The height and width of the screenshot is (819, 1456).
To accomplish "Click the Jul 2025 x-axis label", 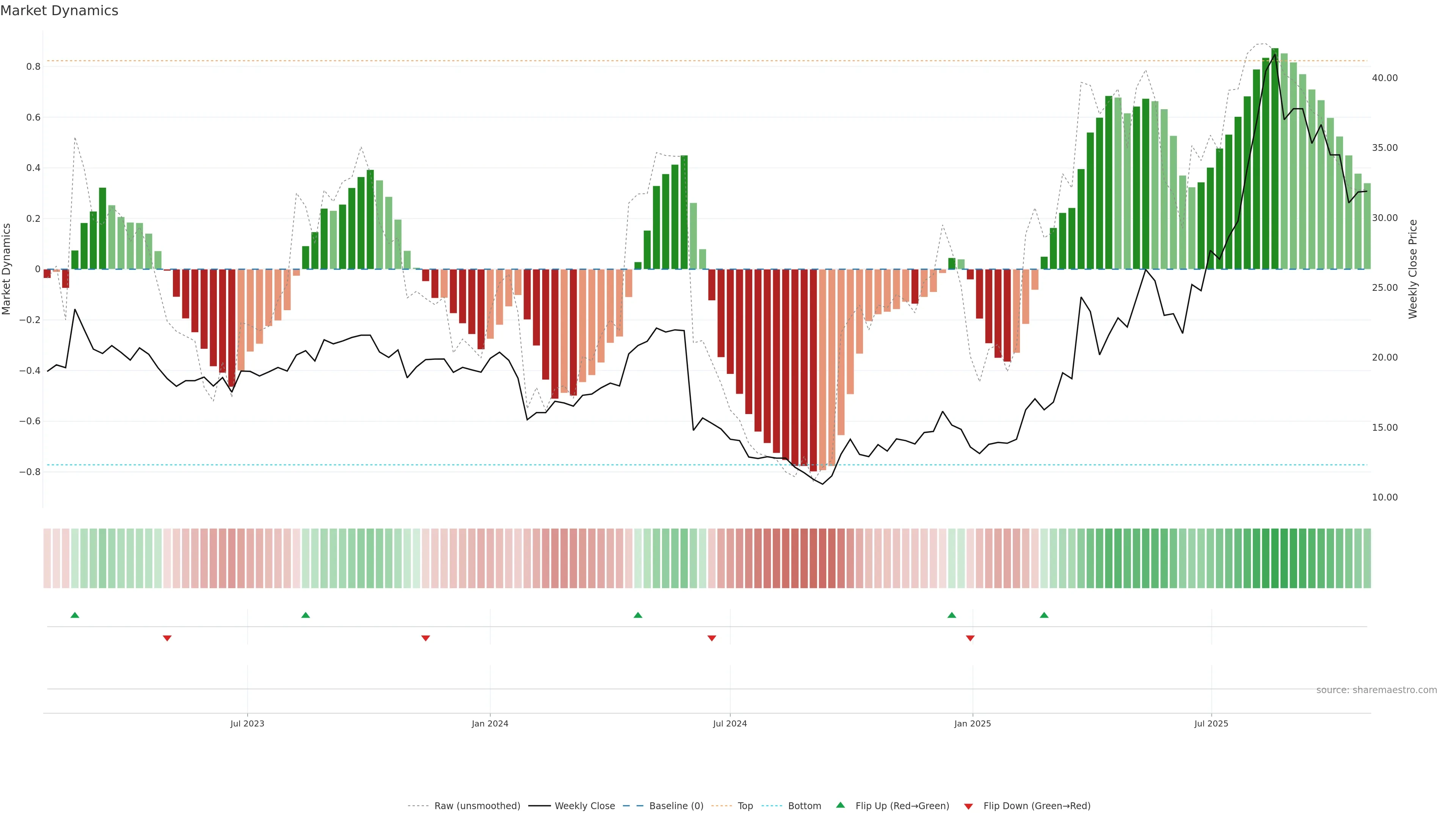I will click(x=1211, y=723).
